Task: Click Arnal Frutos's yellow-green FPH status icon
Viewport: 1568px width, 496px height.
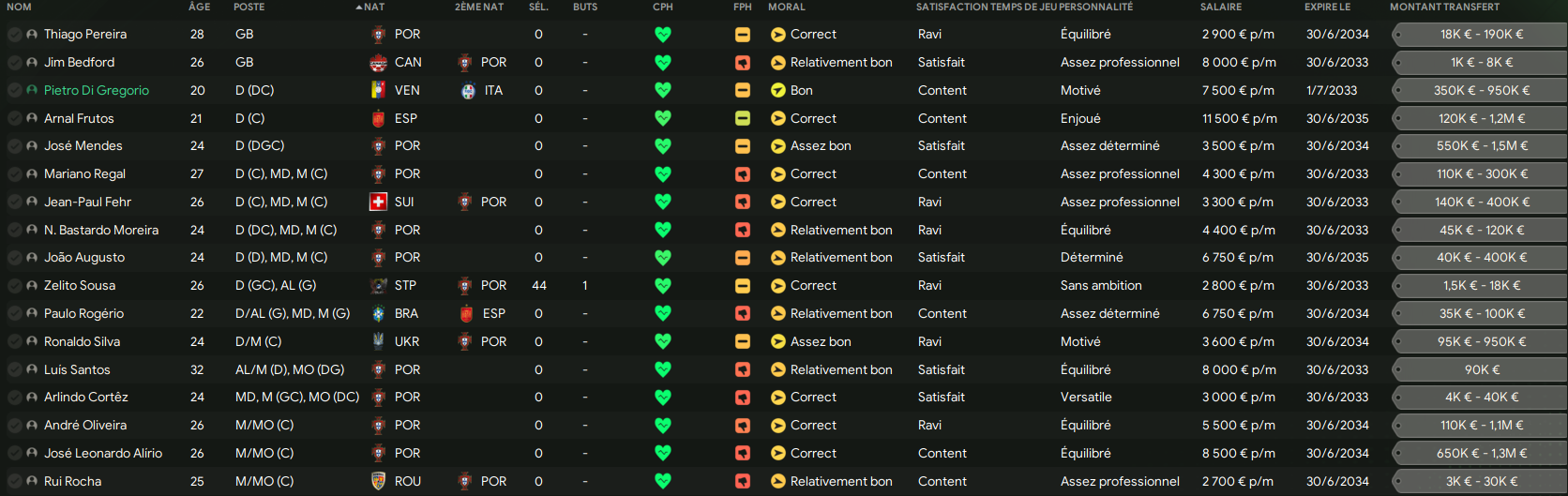Action: [743, 119]
